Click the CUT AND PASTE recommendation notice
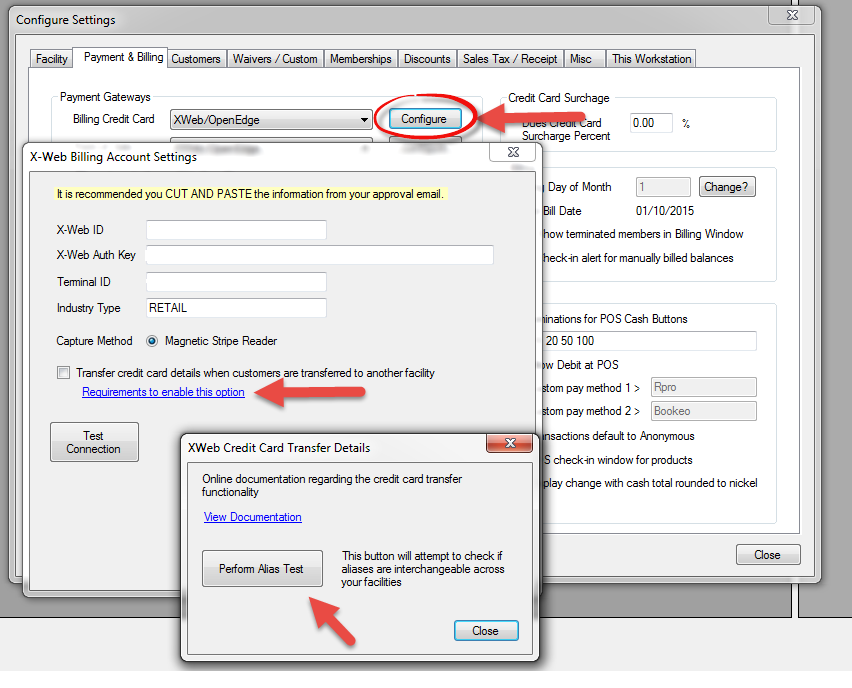The image size is (852, 688). click(x=250, y=194)
